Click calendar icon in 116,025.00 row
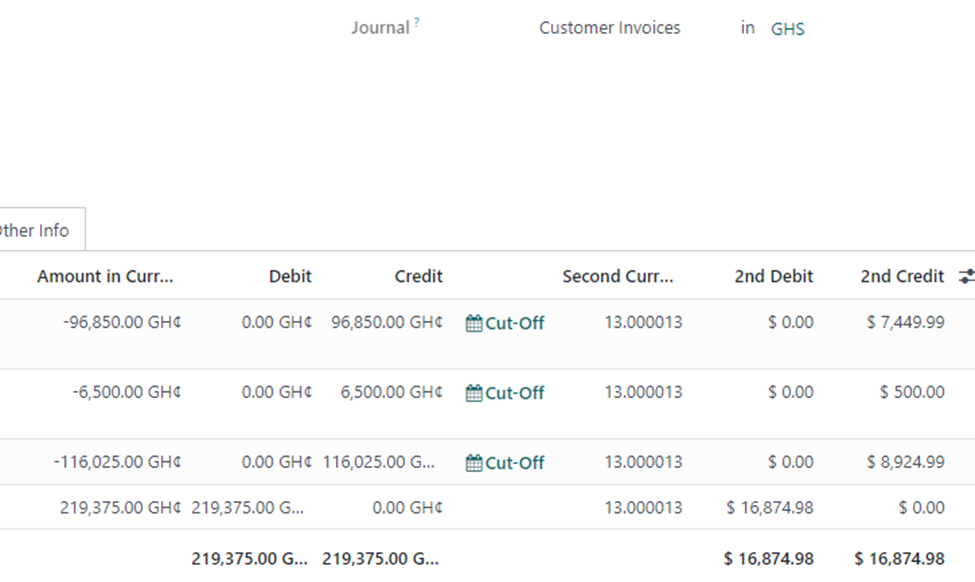The height and width of the screenshot is (582, 975). [x=474, y=463]
